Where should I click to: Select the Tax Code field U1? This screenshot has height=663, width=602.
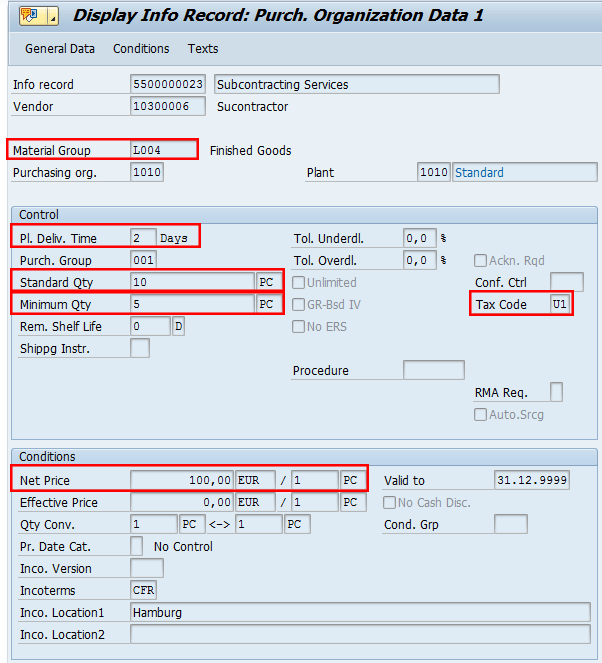pyautogui.click(x=560, y=304)
